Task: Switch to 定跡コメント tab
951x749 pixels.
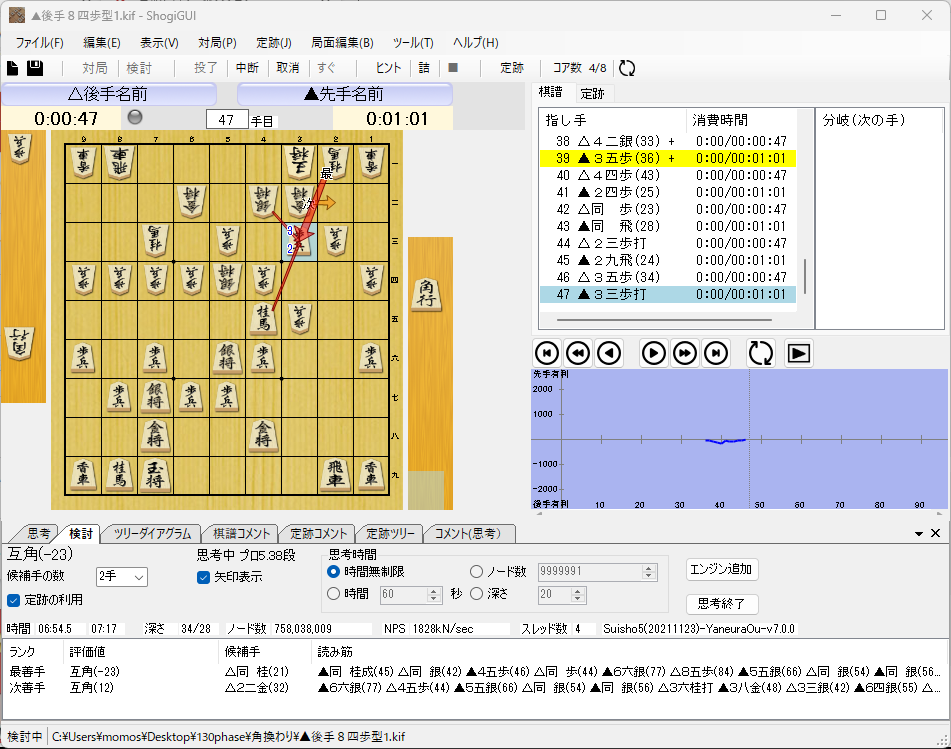Action: [x=318, y=534]
